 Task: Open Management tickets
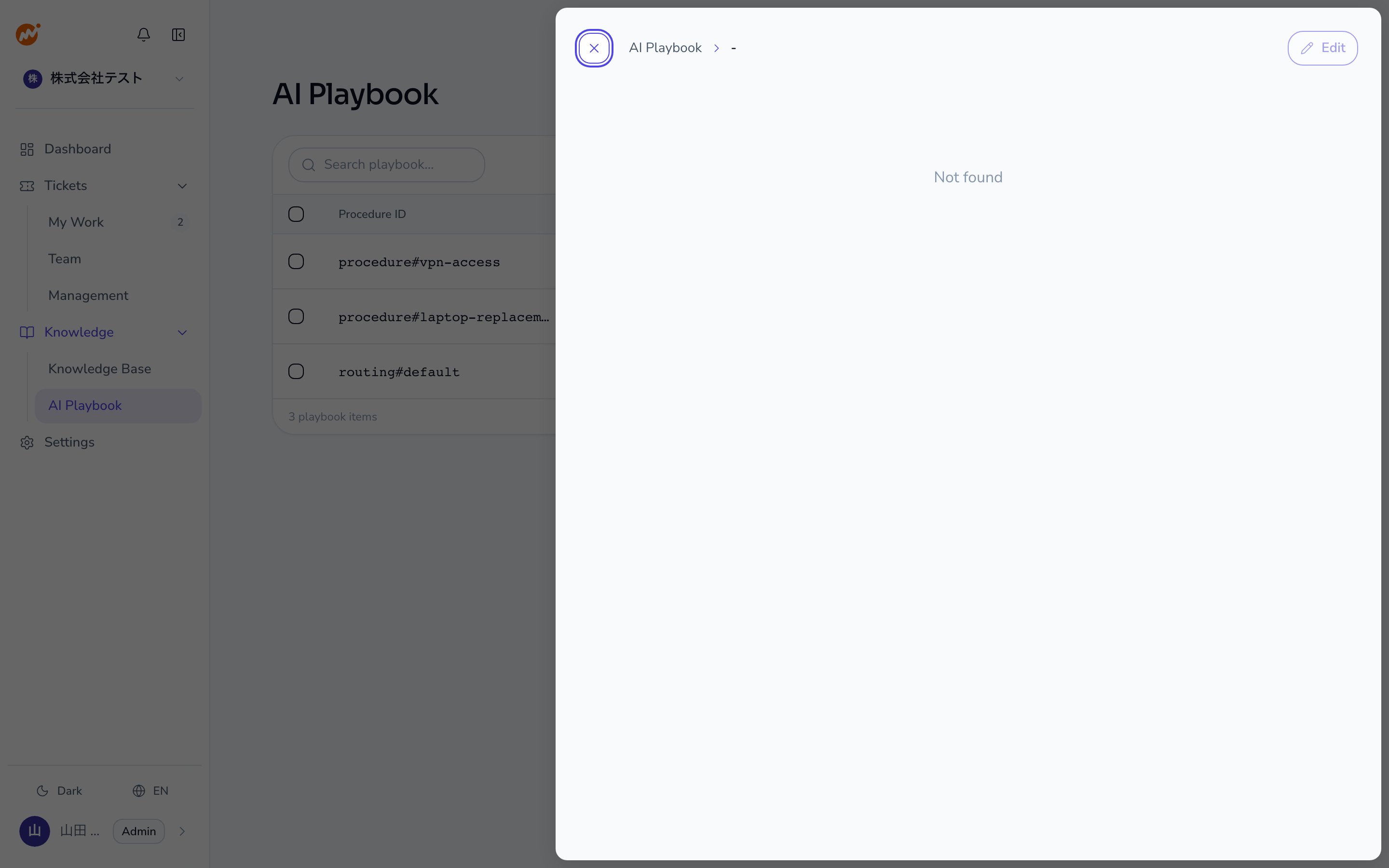(x=118, y=296)
